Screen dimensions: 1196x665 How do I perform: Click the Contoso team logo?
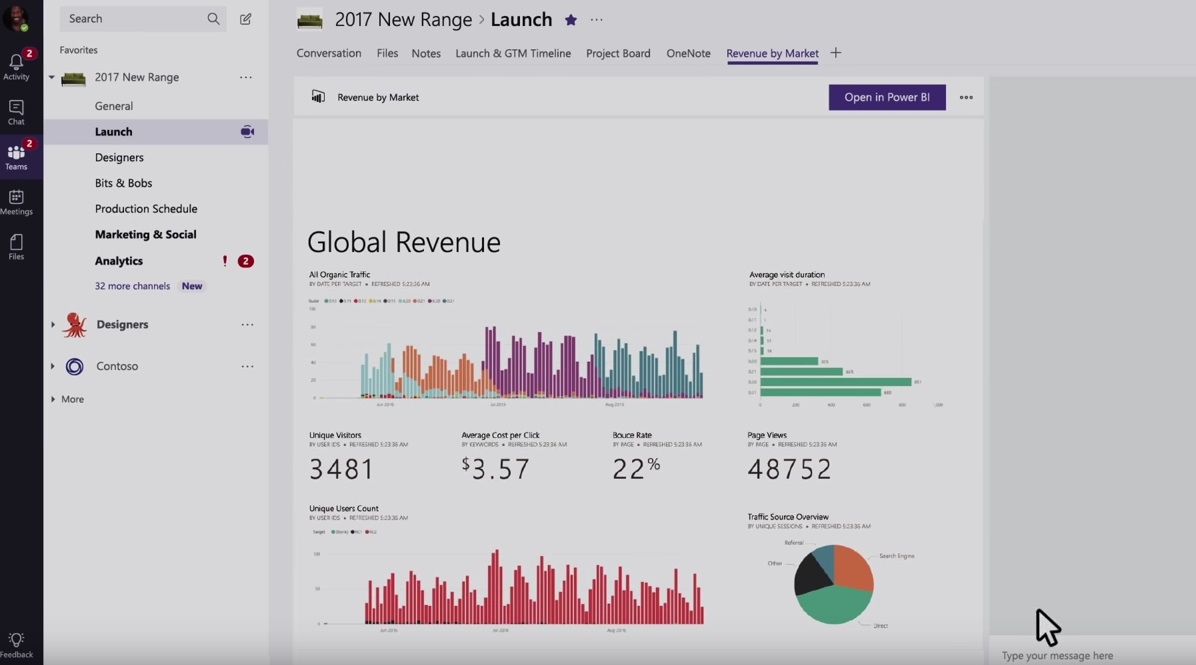tap(74, 366)
